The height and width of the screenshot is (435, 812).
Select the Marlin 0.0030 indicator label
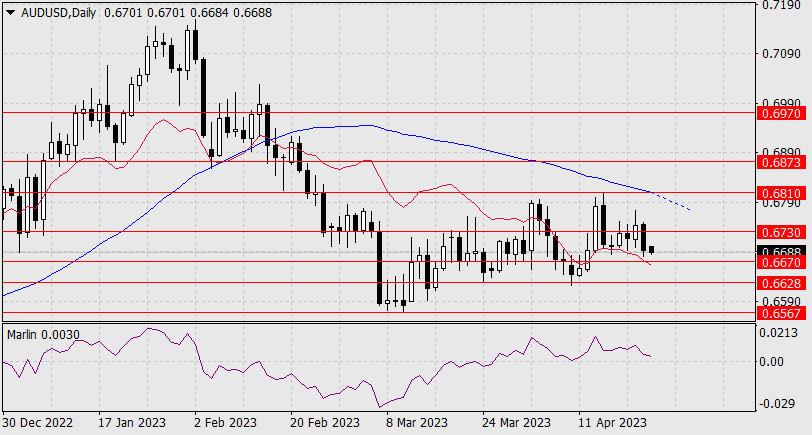click(44, 335)
